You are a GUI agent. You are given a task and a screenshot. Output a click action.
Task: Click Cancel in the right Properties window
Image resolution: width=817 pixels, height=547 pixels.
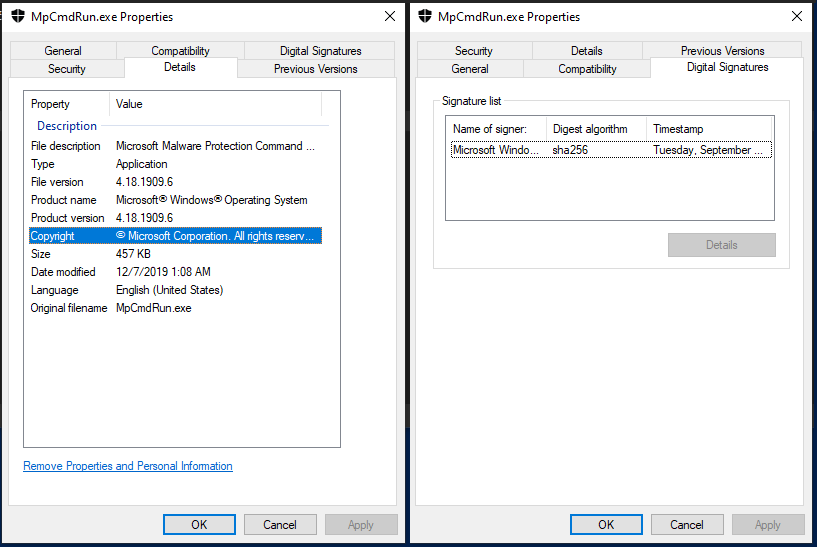[687, 524]
